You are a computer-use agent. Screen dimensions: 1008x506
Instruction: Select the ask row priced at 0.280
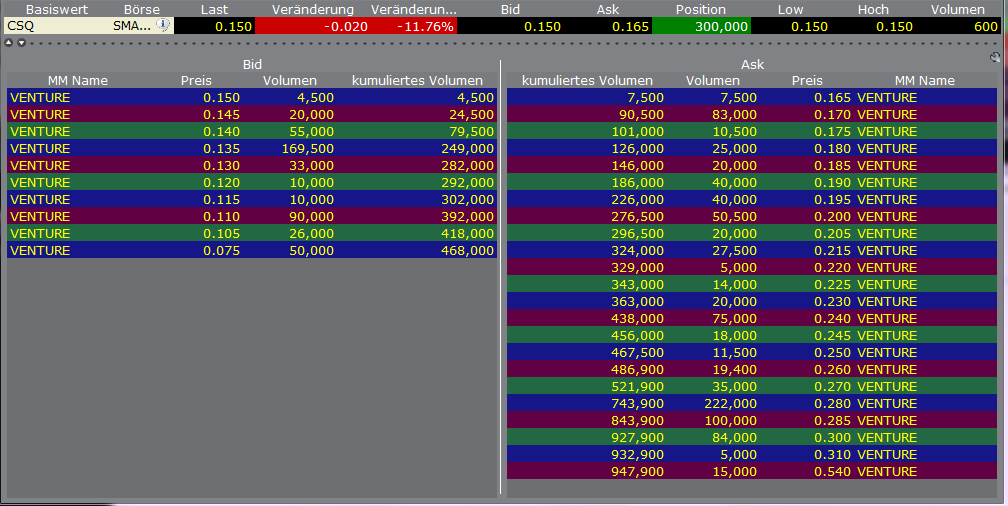click(x=751, y=403)
